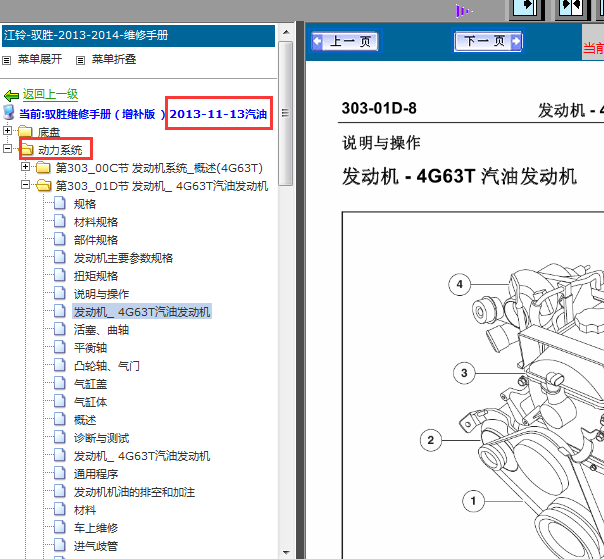Click 菜单展开 to expand the menu
The image size is (604, 559).
(40, 59)
